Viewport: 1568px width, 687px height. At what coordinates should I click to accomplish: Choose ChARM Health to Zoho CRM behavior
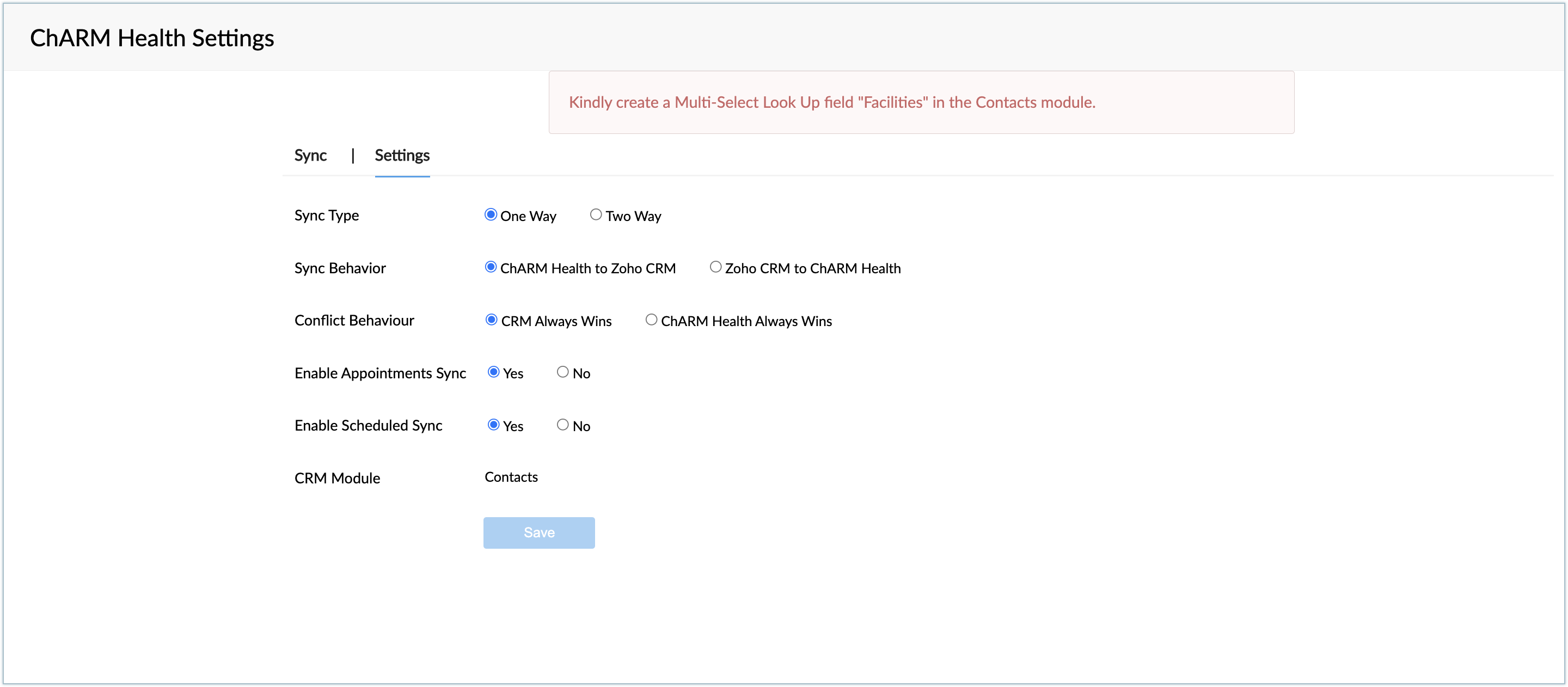[x=491, y=267]
